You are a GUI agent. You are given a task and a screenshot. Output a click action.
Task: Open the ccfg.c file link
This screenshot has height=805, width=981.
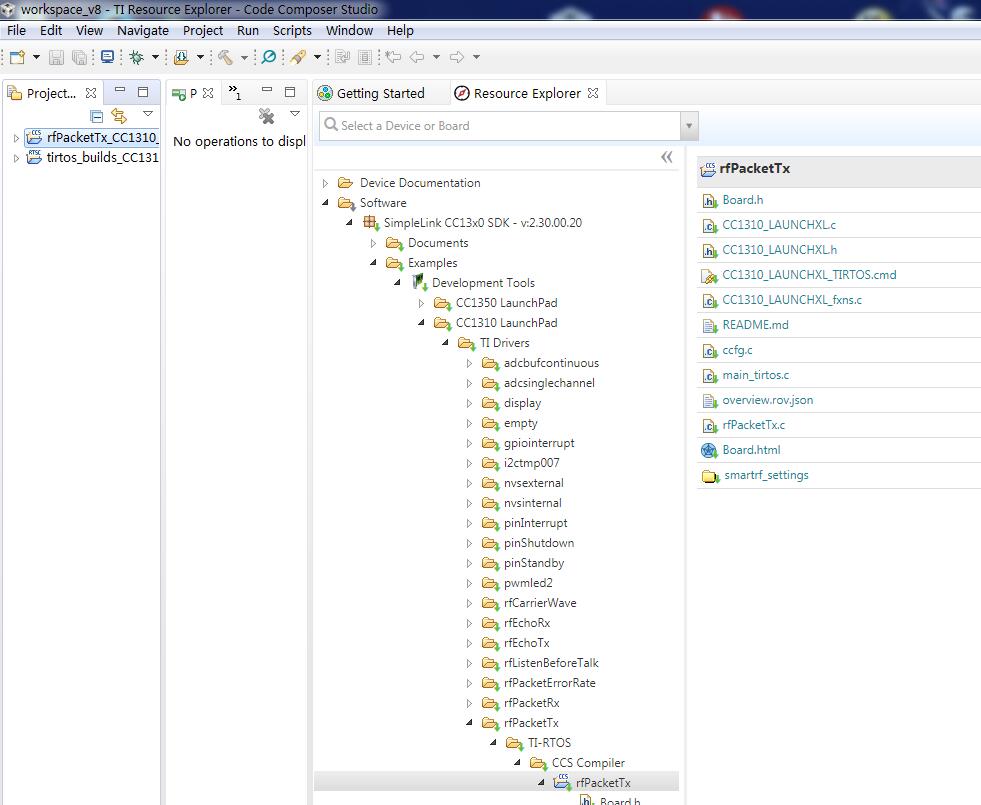pyautogui.click(x=737, y=350)
